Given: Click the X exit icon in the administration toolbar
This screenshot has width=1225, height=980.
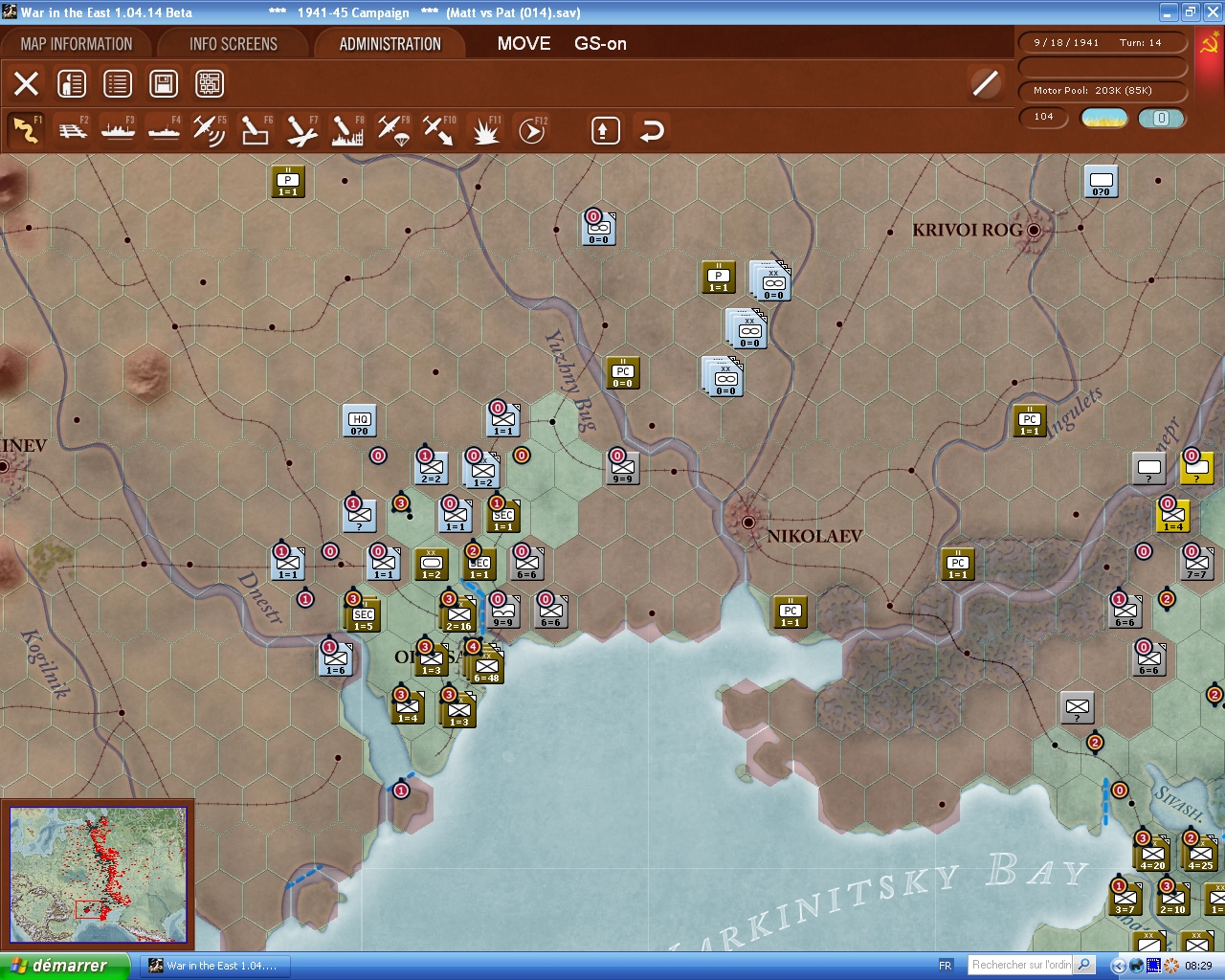Looking at the screenshot, I should point(27,84).
